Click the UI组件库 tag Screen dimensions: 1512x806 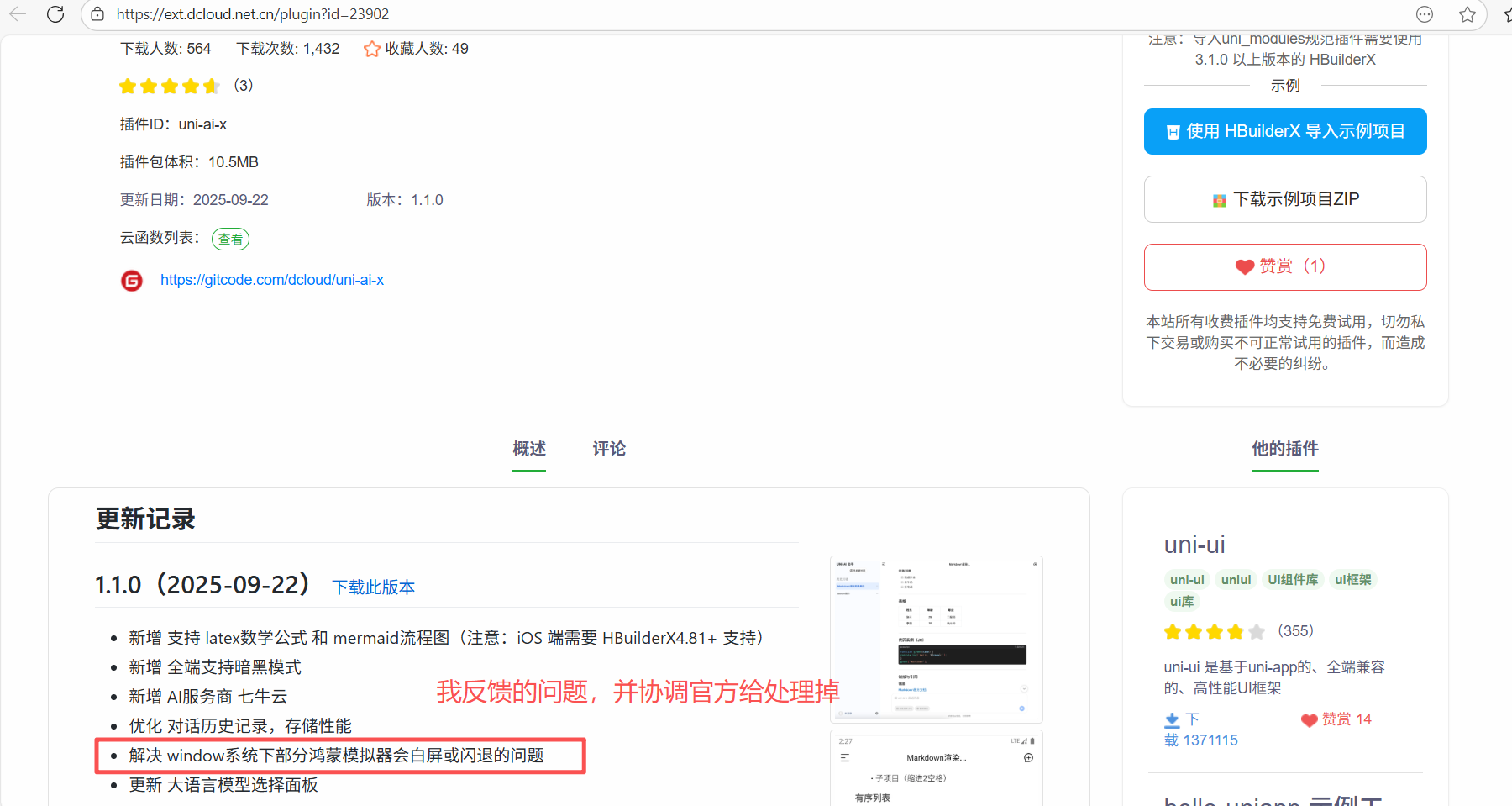point(1293,579)
